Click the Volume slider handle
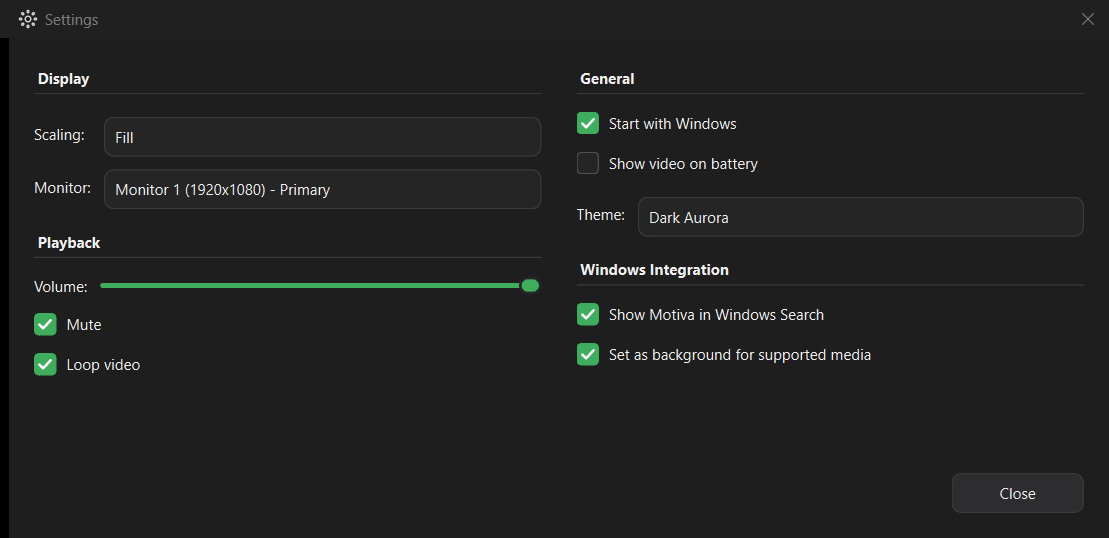The height and width of the screenshot is (538, 1109). (x=530, y=286)
